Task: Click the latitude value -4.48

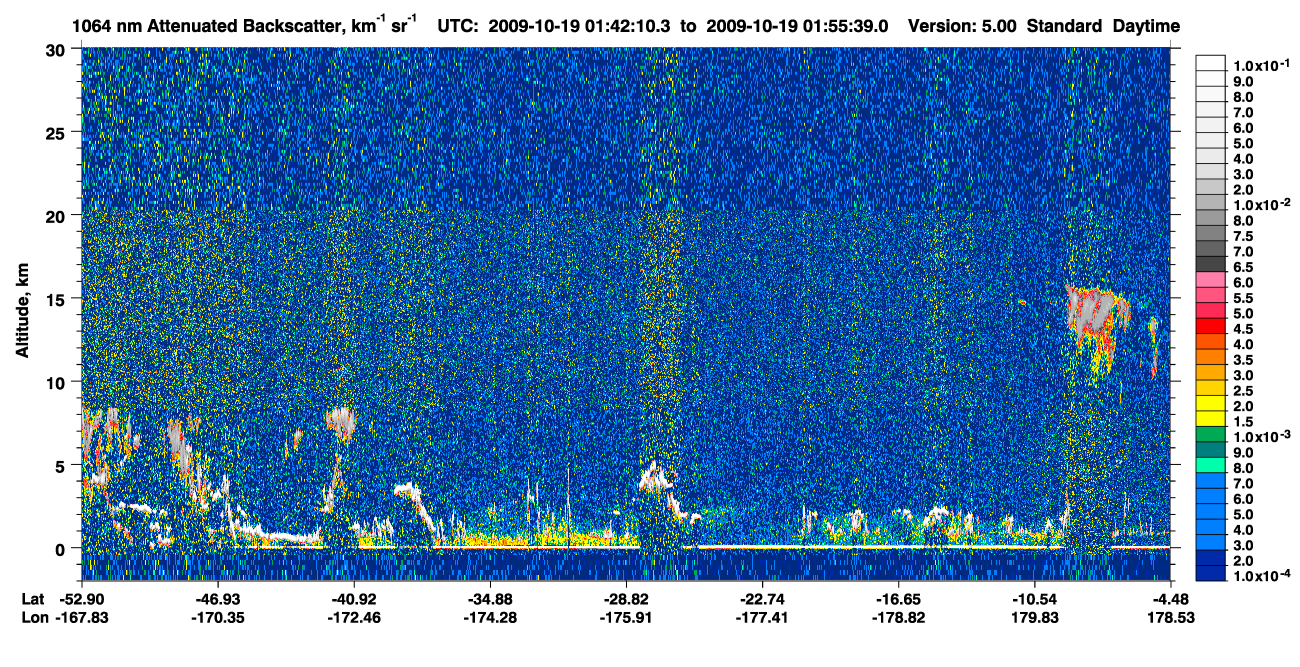Action: point(1170,598)
